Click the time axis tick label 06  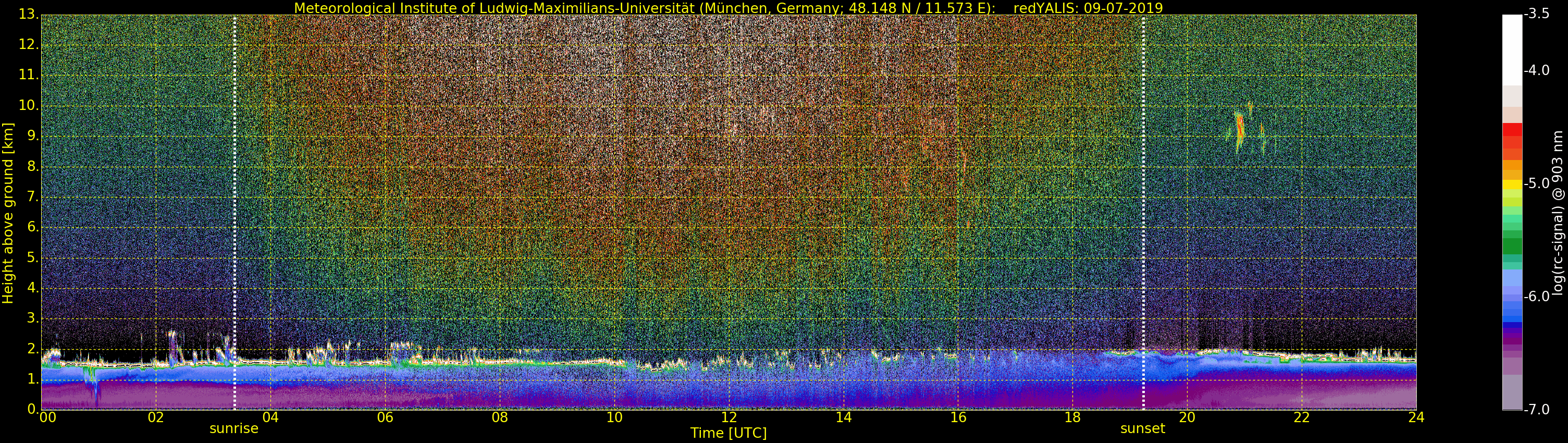click(x=385, y=417)
